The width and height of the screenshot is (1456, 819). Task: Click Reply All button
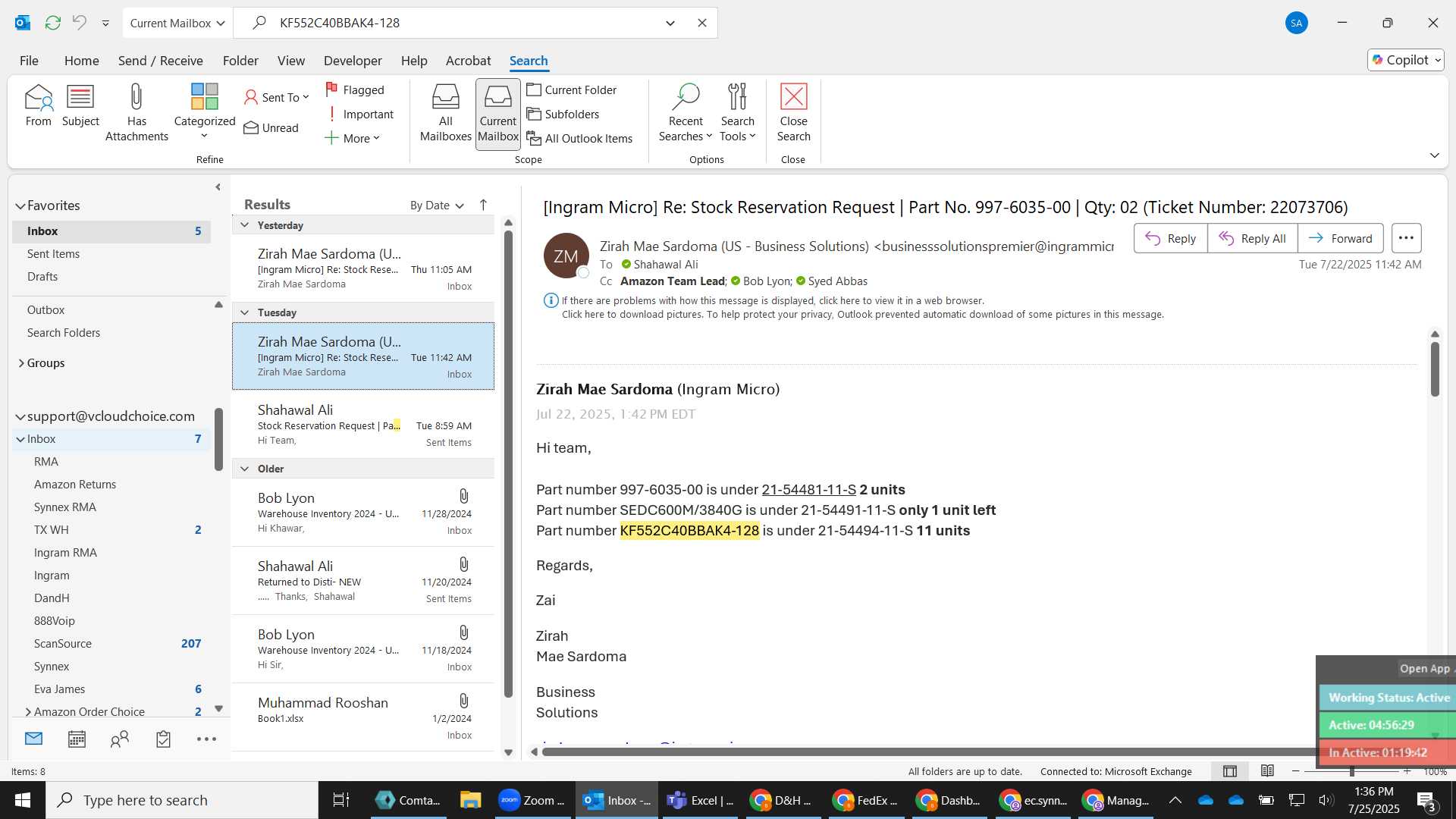[x=1253, y=238]
